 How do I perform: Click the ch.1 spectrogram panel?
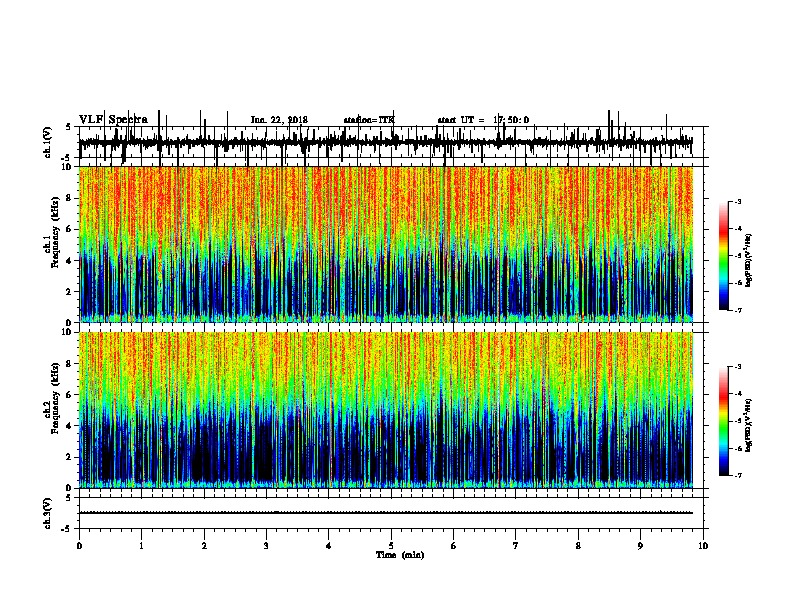coord(386,244)
